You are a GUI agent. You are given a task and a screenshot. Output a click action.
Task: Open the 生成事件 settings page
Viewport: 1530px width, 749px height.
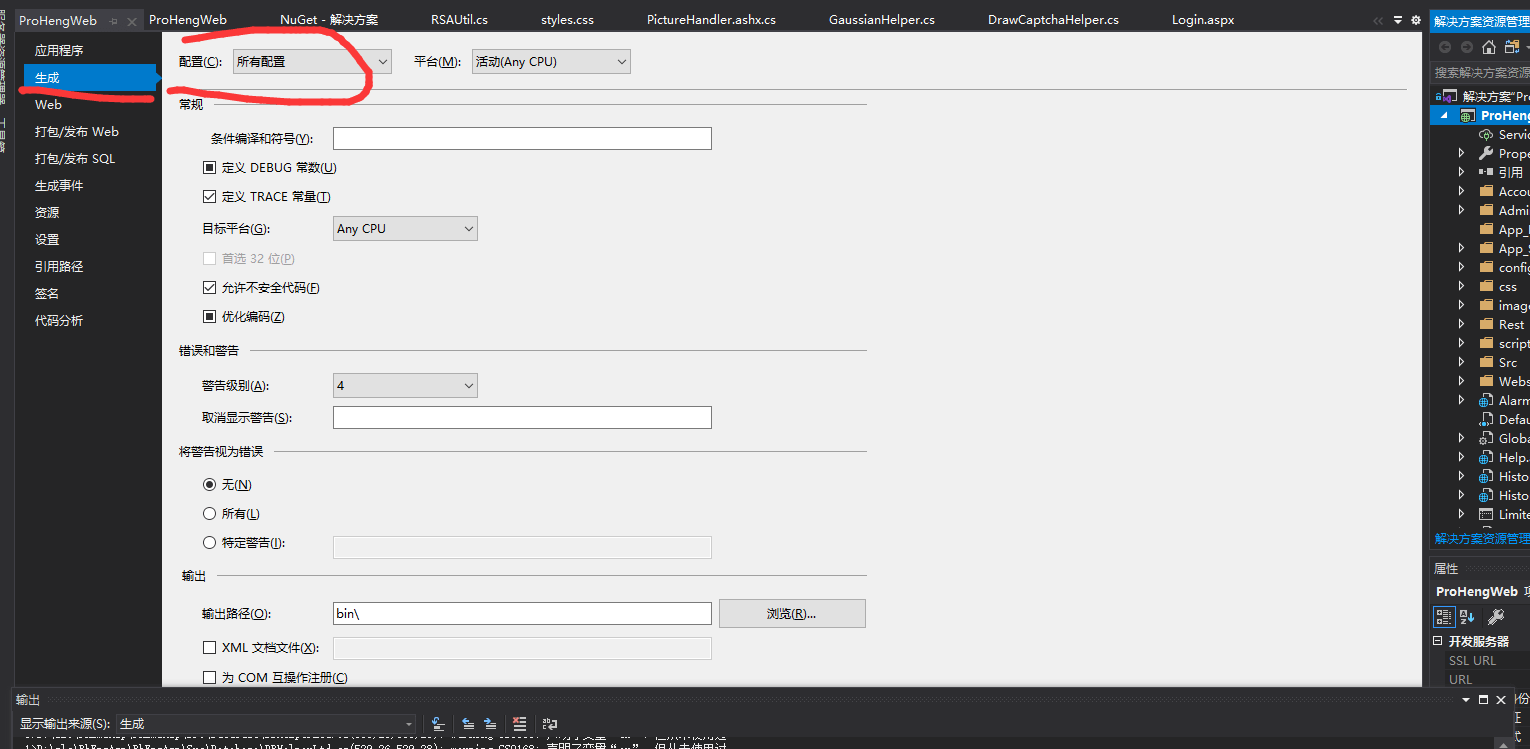(x=59, y=186)
